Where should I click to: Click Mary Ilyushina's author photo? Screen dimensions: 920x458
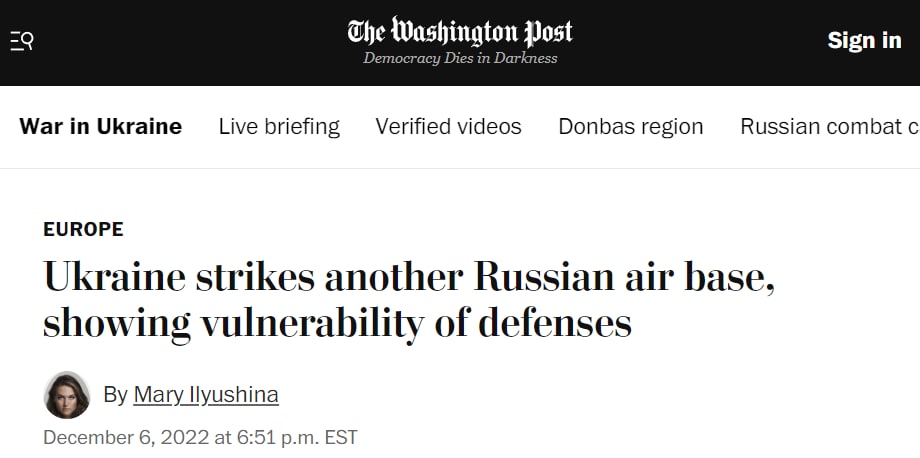pos(67,395)
